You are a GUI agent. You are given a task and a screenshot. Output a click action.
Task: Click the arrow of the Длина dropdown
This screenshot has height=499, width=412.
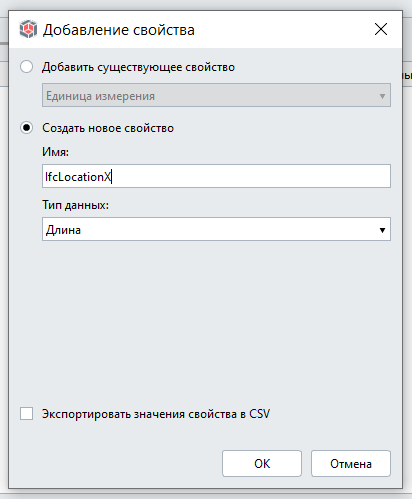point(382,230)
